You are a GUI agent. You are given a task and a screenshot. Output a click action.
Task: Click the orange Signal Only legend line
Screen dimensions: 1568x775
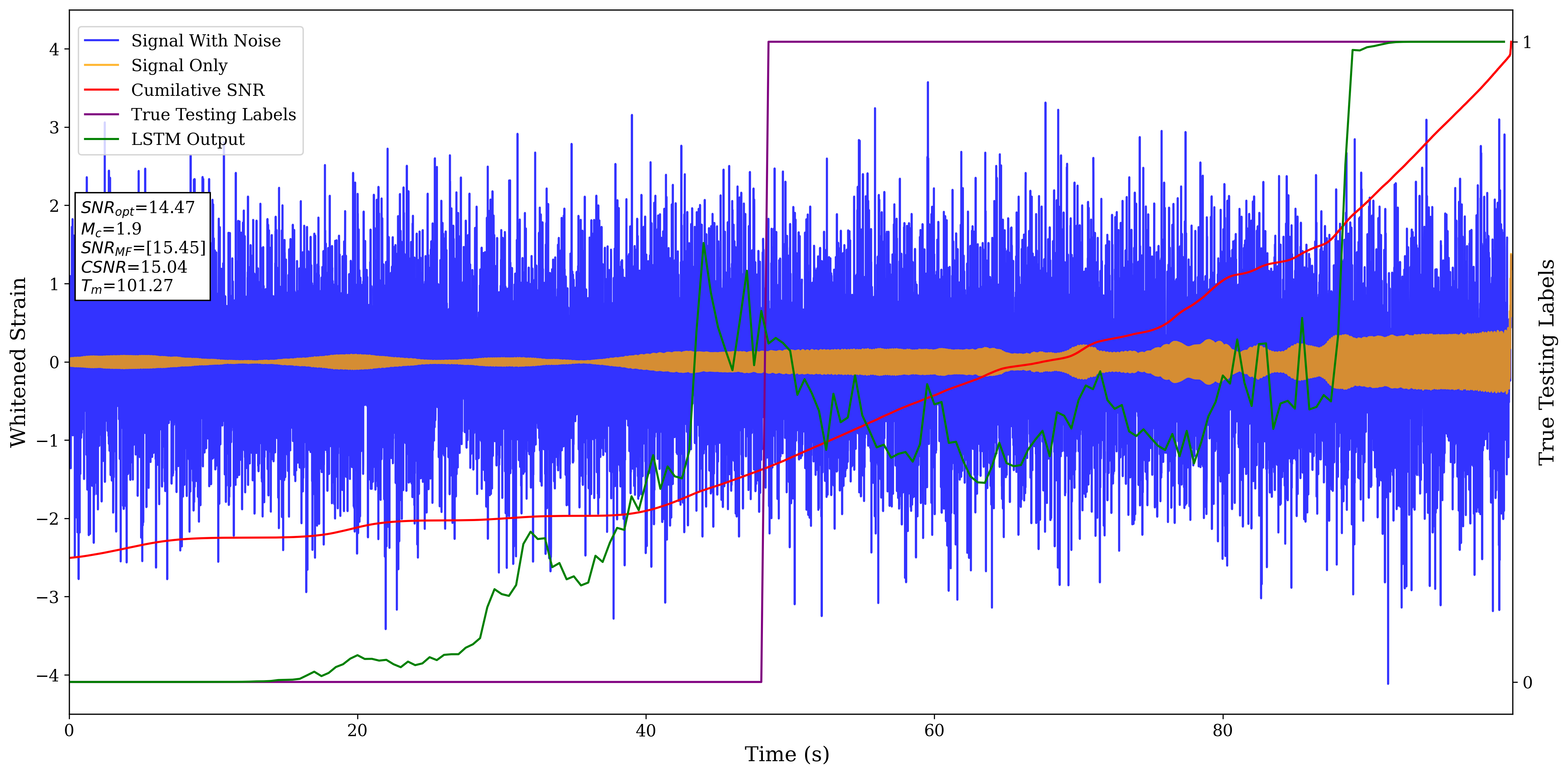[101, 65]
